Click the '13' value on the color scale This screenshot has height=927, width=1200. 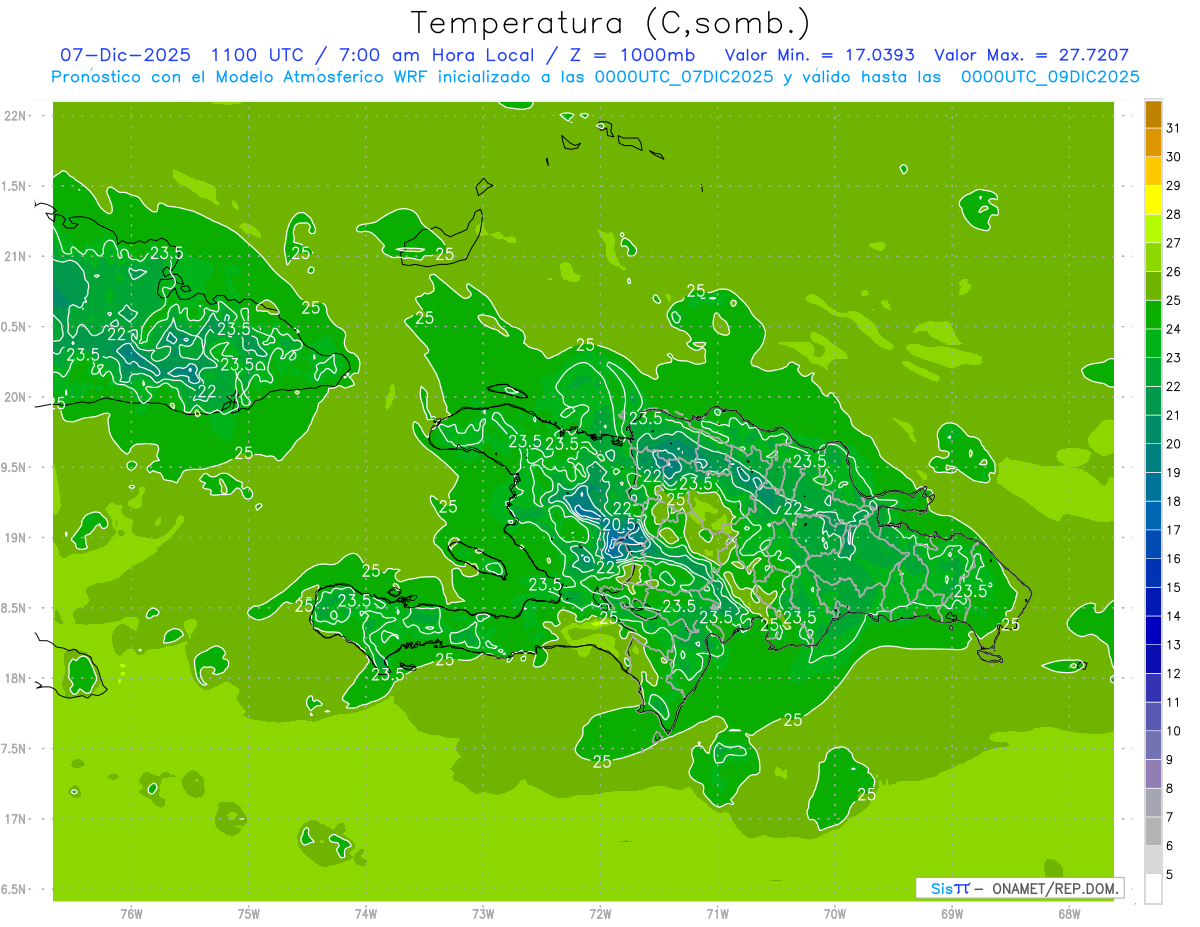1174,645
